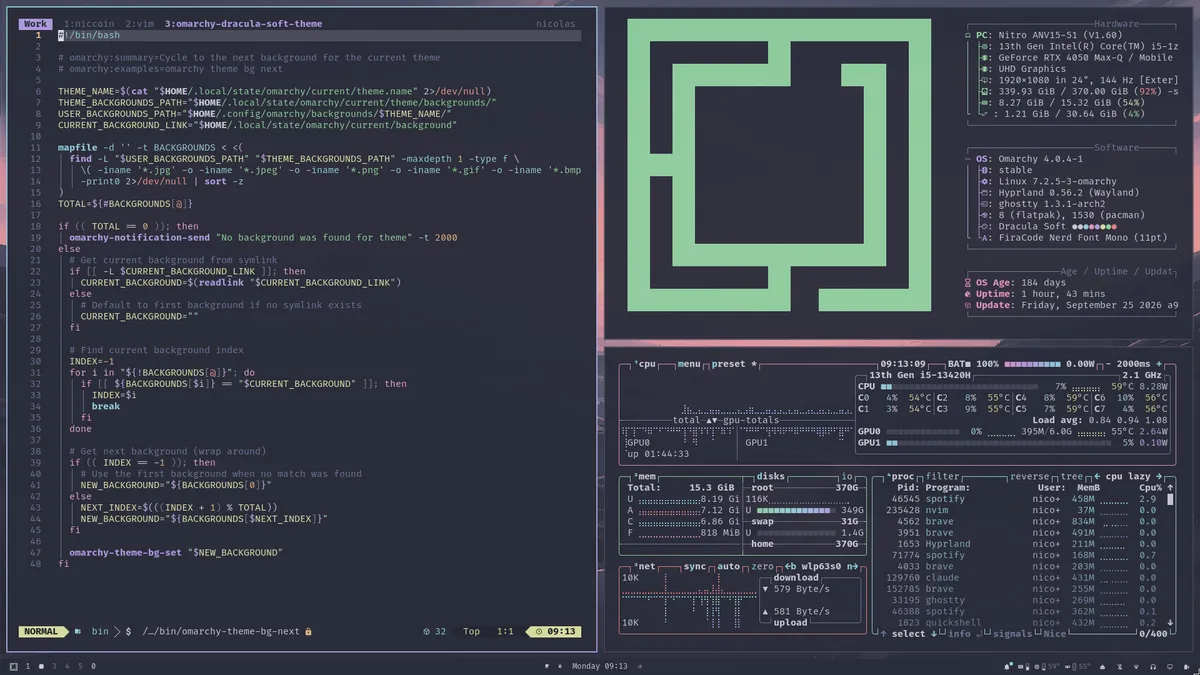1200x675 pixels.
Task: Open the launcher icon at bottom-left corner
Action: (13, 666)
